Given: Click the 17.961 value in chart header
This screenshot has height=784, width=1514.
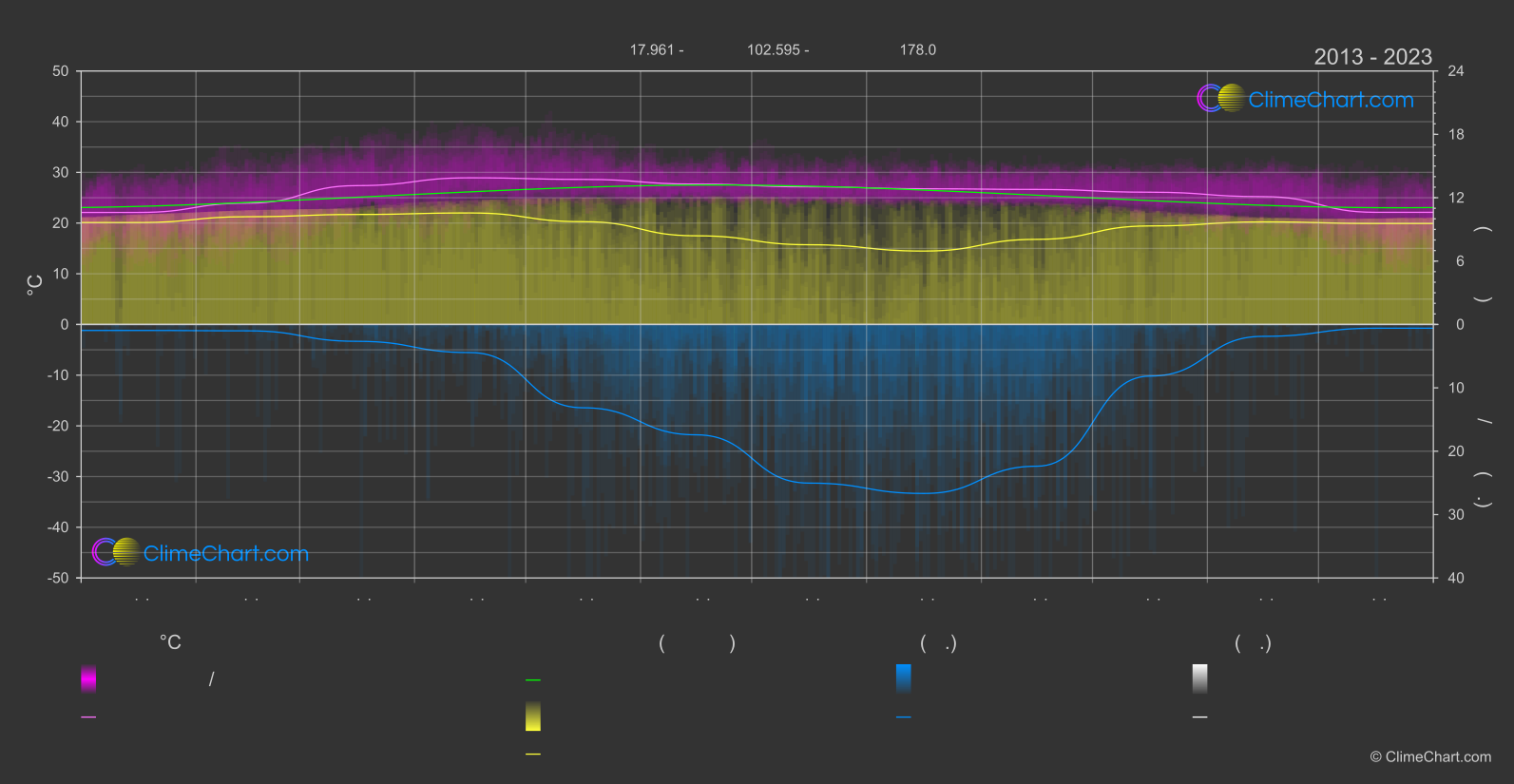Looking at the screenshot, I should 652,49.
